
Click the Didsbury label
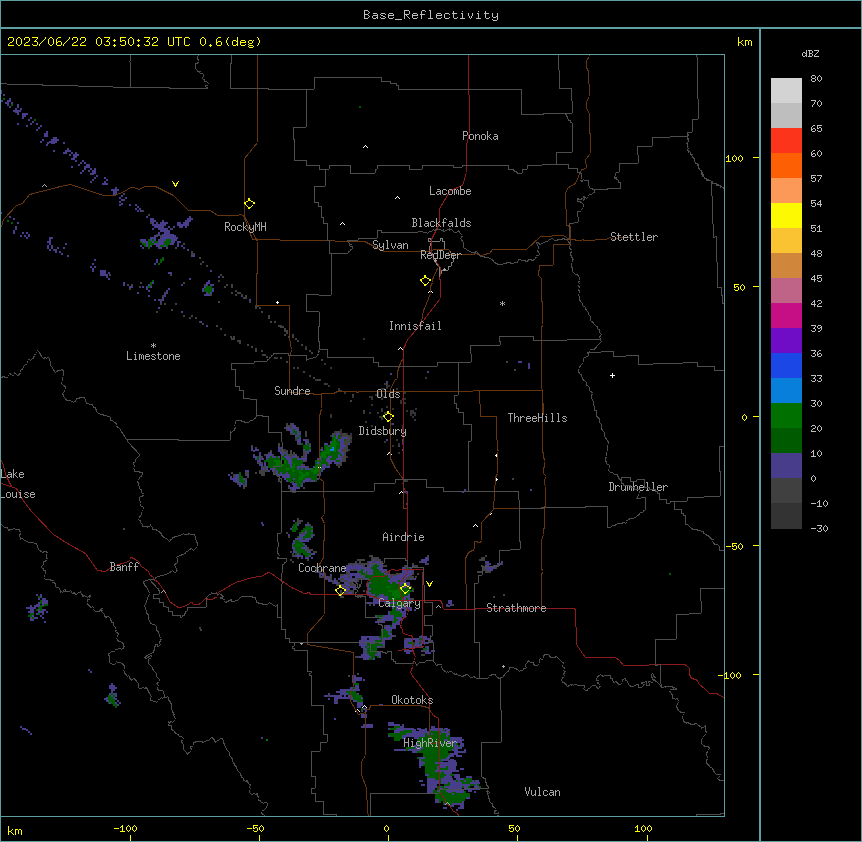(x=383, y=431)
